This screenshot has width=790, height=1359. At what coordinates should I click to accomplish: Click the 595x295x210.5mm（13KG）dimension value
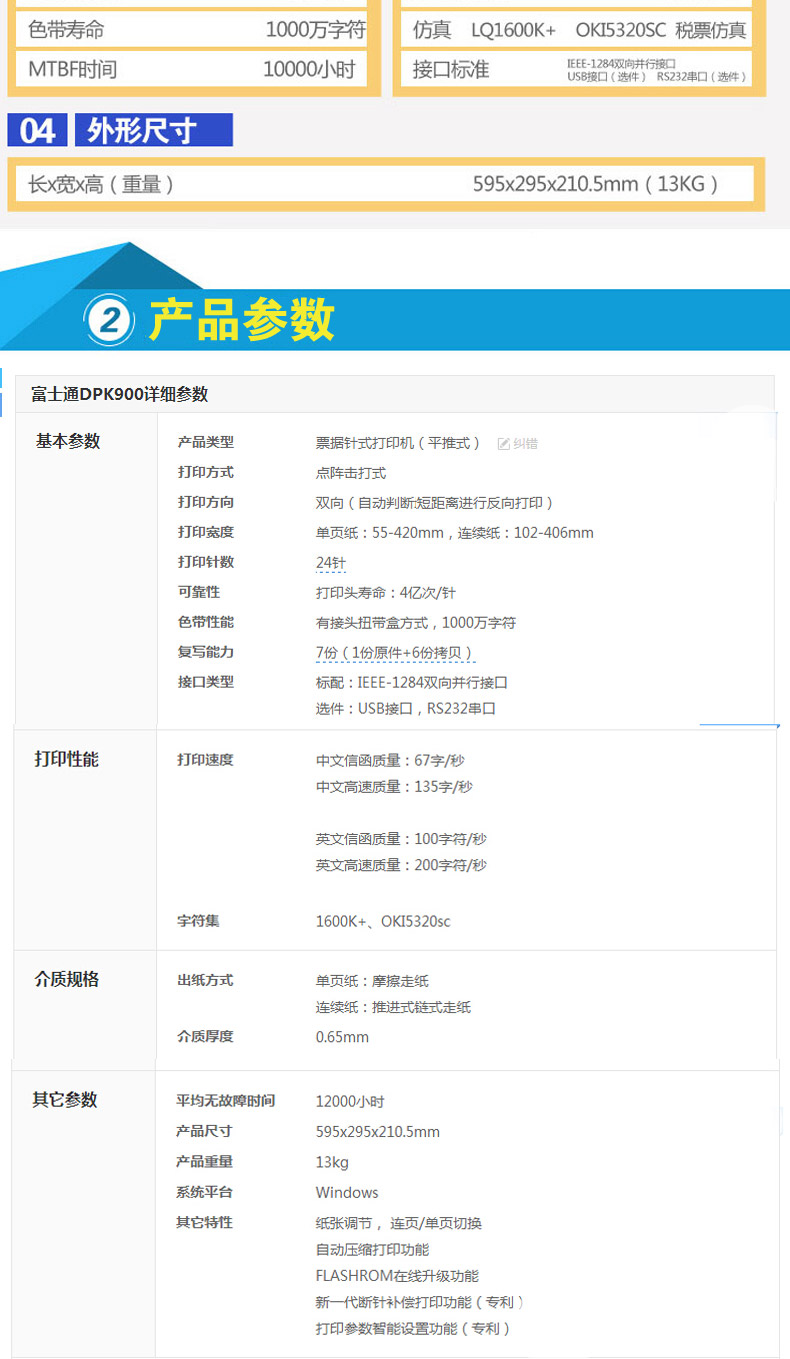pyautogui.click(x=596, y=184)
